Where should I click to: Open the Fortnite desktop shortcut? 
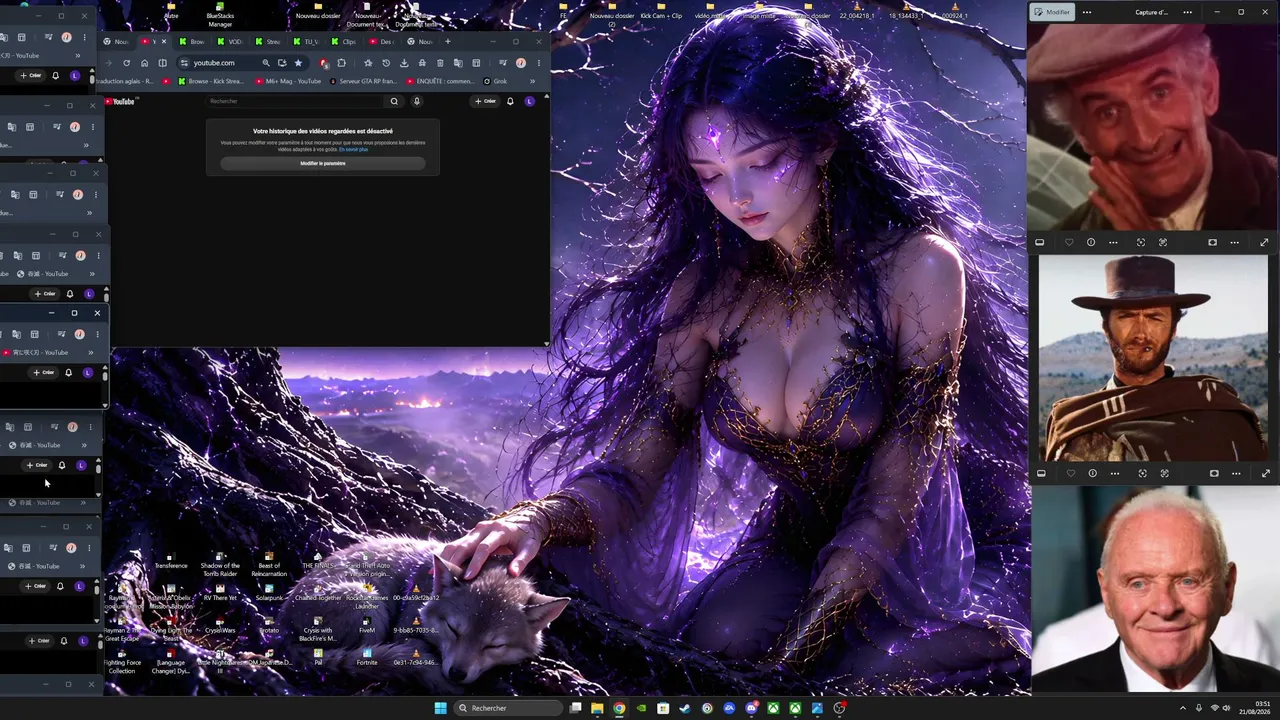(x=367, y=657)
